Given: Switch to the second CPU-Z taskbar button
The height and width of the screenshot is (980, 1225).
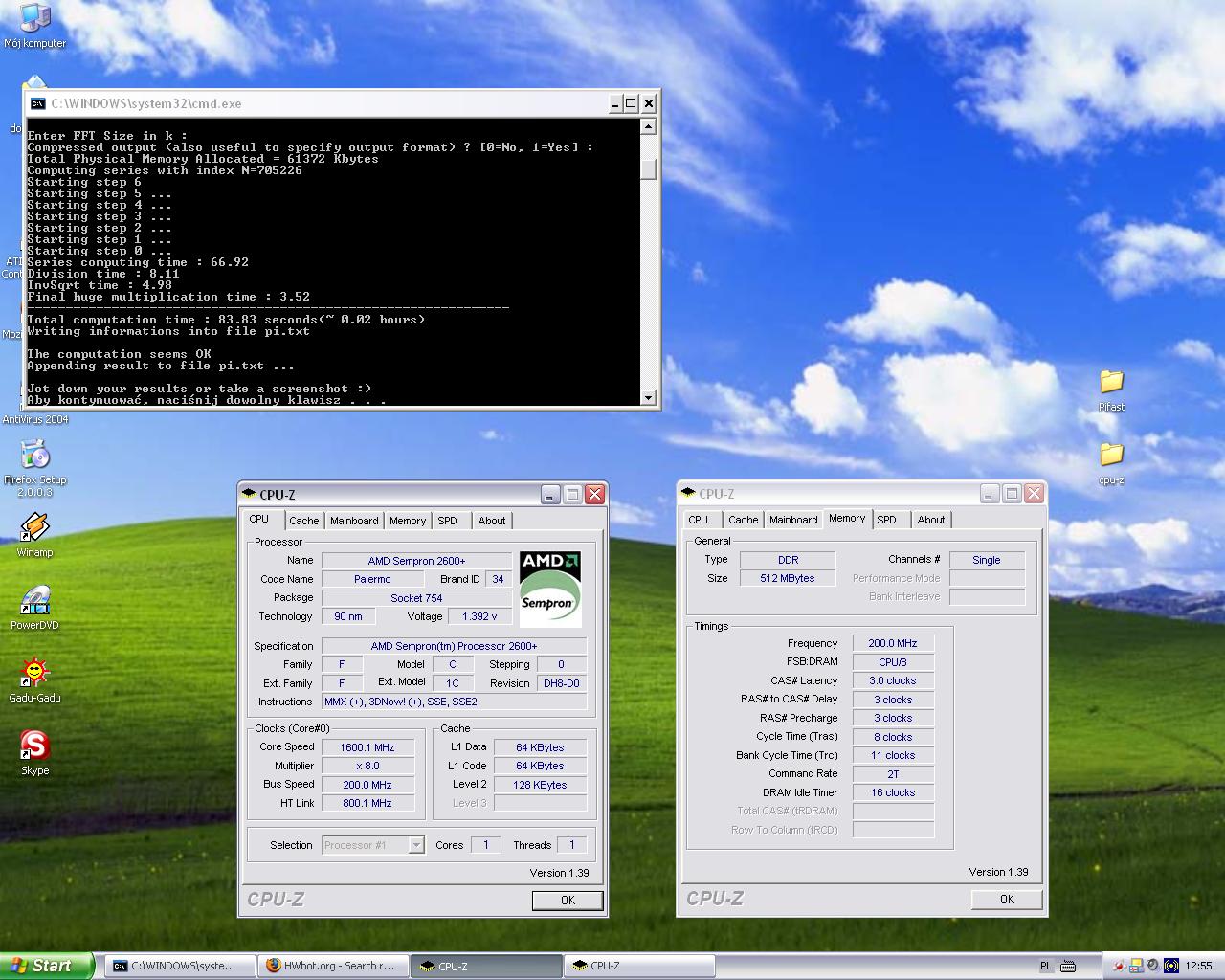Looking at the screenshot, I should click(639, 966).
